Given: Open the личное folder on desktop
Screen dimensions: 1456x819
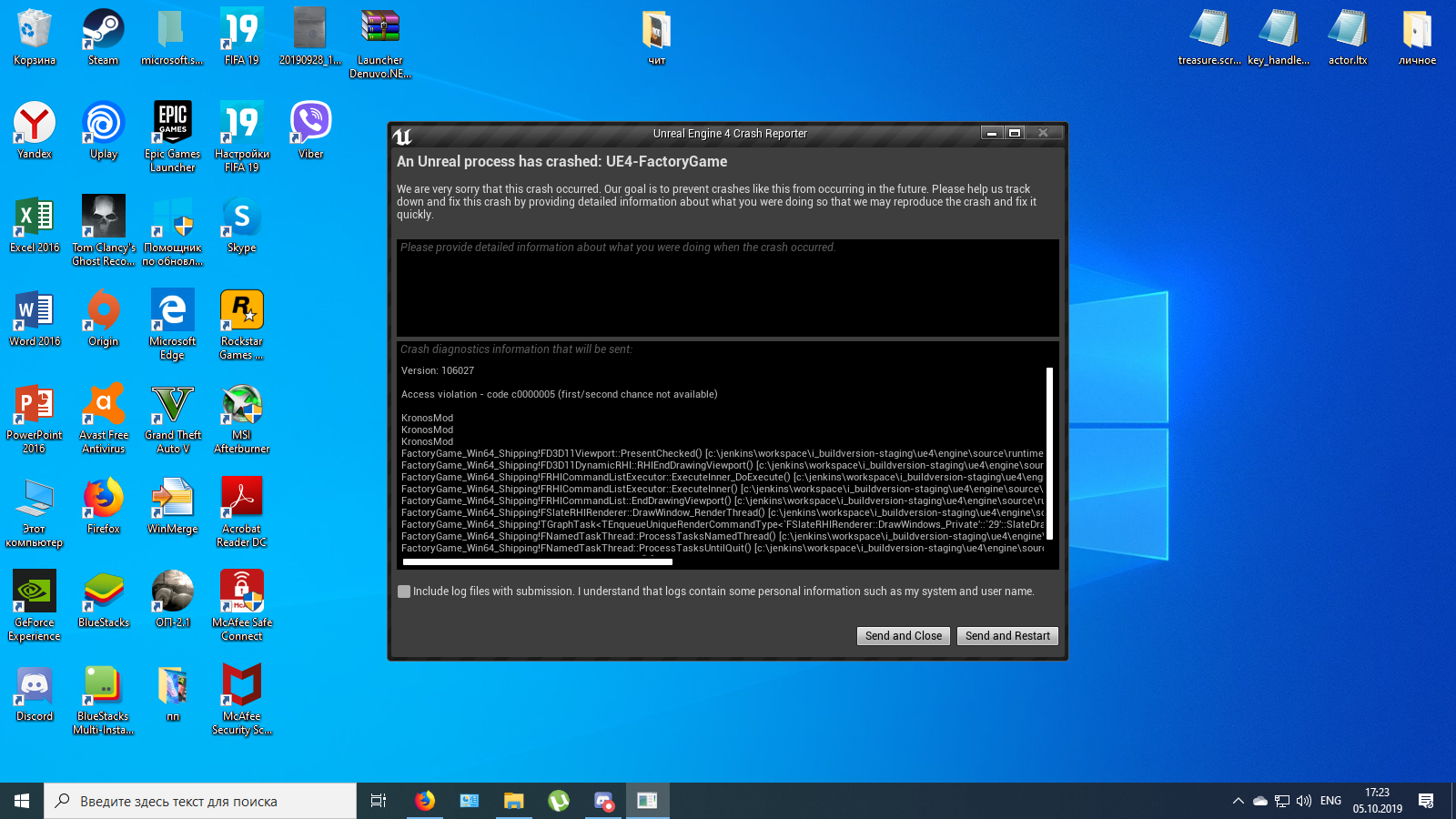Looking at the screenshot, I should coord(1417,36).
